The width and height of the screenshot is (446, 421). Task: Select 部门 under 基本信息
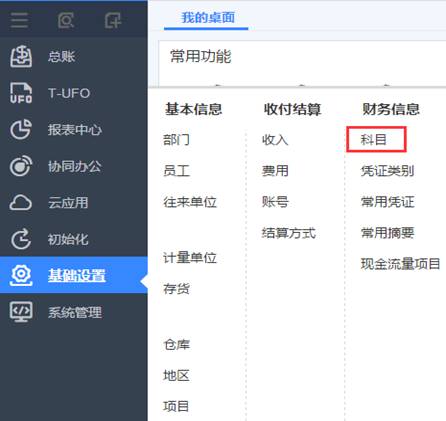click(176, 139)
